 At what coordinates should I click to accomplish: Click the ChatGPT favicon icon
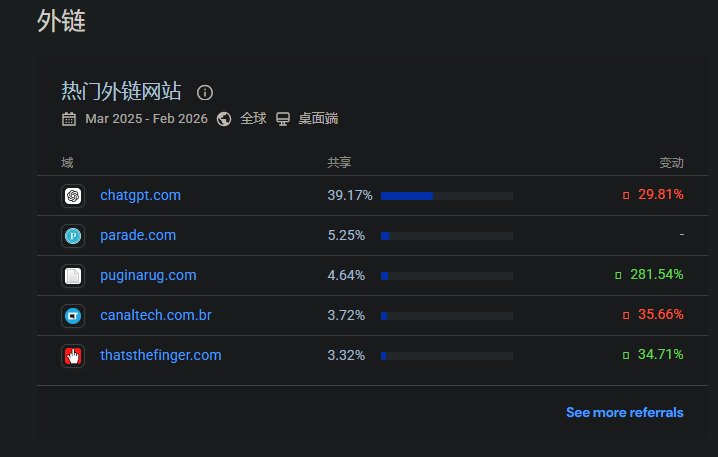[x=72, y=196]
